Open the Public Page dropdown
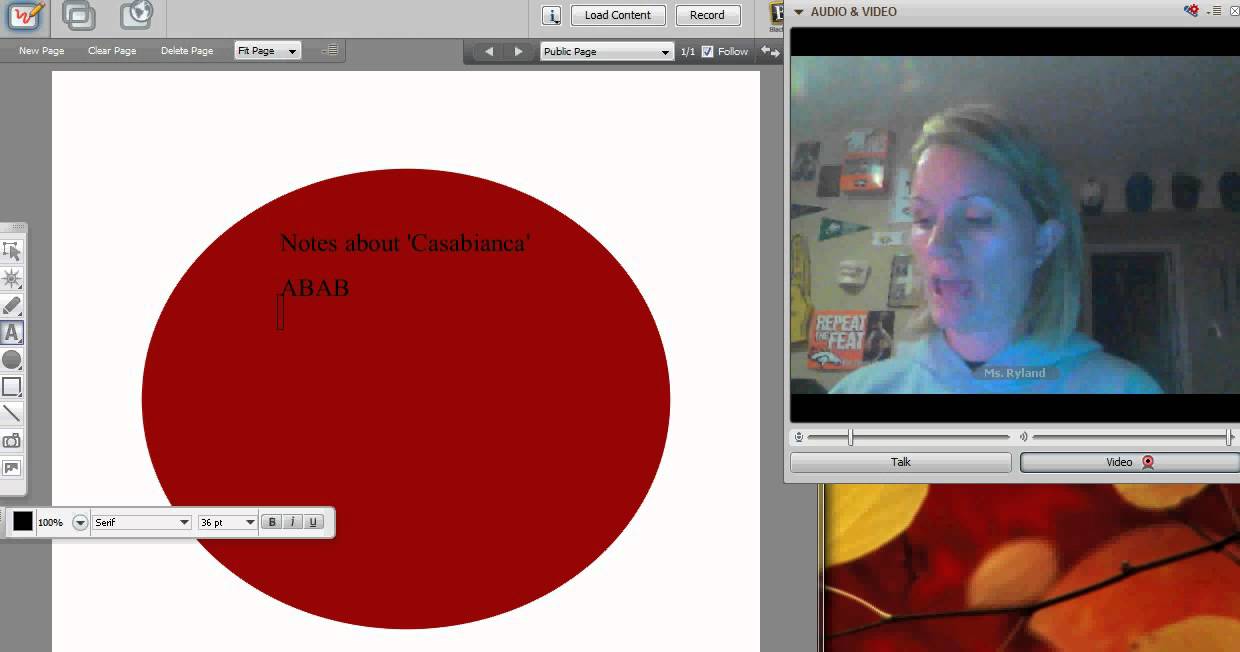The width and height of the screenshot is (1240, 652). (607, 52)
